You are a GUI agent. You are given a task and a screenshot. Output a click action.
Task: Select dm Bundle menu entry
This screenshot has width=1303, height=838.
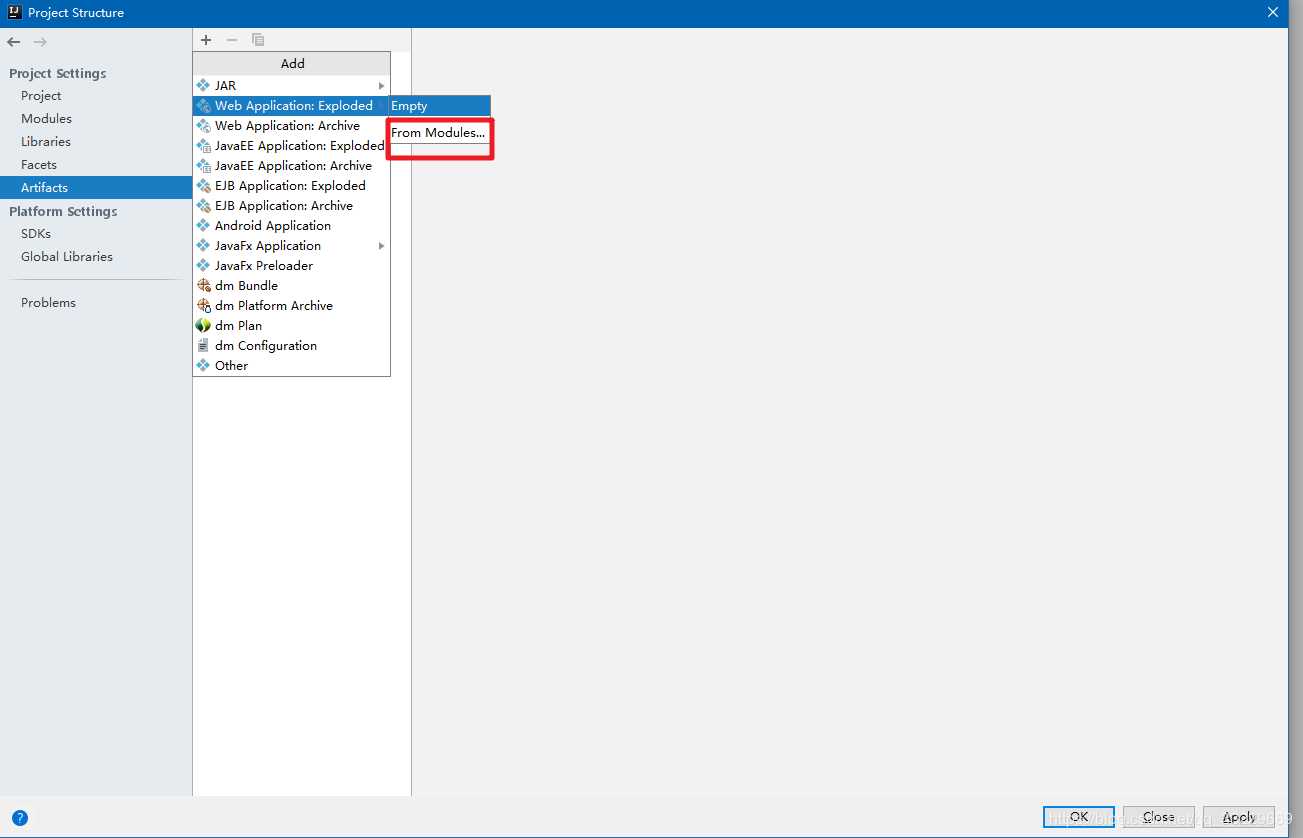[x=291, y=286]
